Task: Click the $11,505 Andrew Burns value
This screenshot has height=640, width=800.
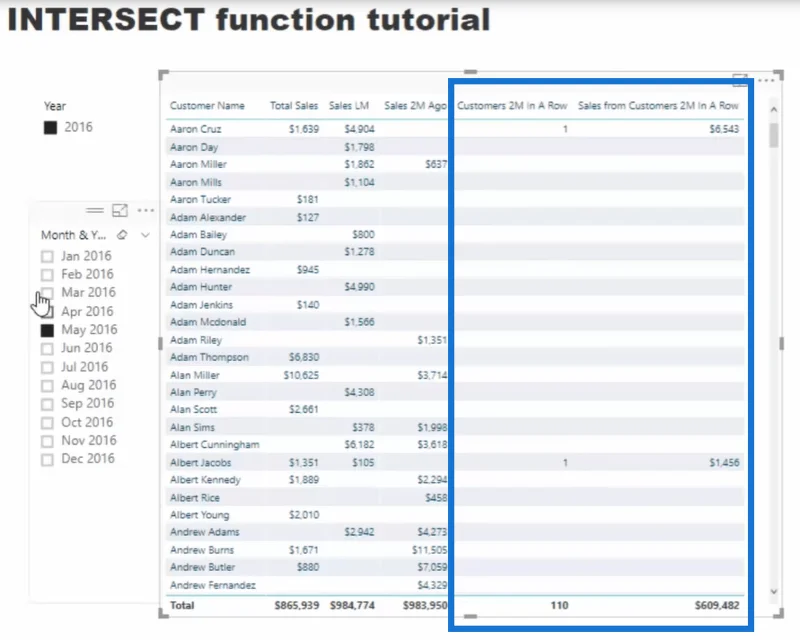Action: point(429,550)
